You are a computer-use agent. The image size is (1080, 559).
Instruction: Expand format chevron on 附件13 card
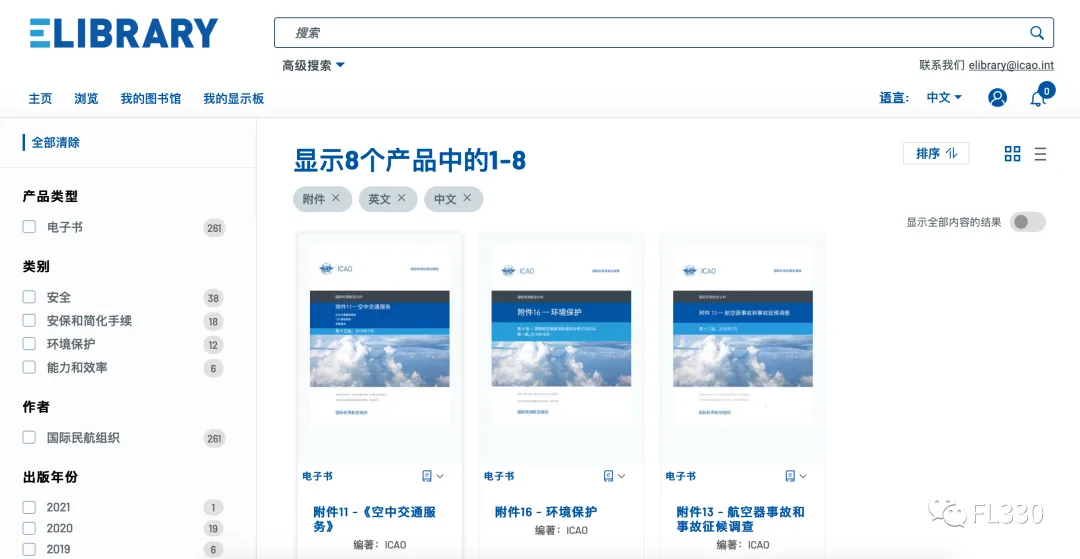[803, 476]
